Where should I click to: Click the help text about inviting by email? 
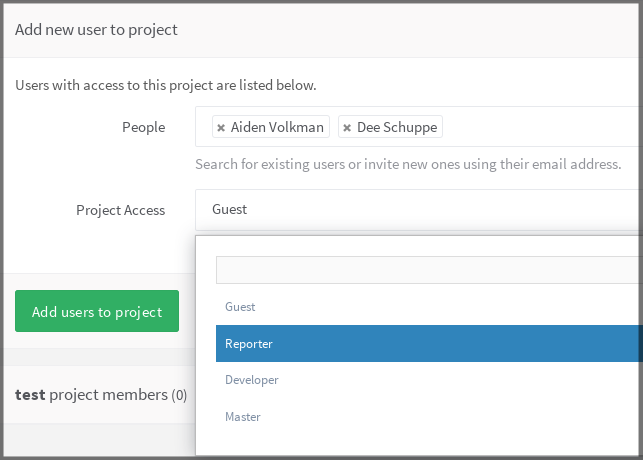pos(408,164)
